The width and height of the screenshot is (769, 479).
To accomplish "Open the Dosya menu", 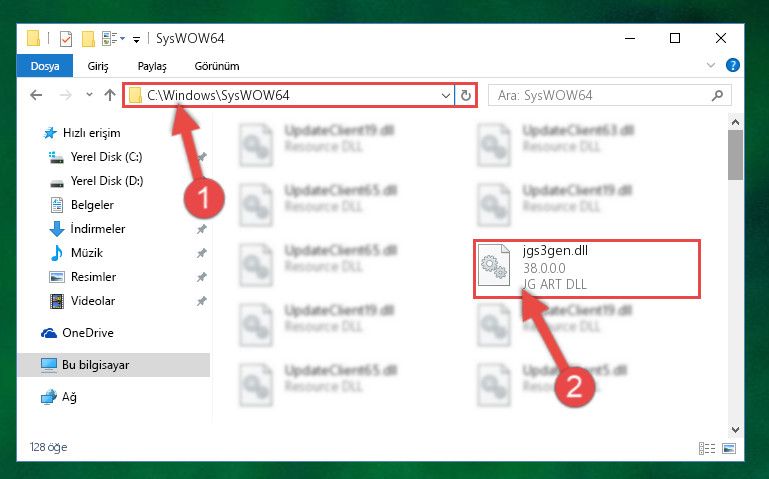I will click(45, 66).
